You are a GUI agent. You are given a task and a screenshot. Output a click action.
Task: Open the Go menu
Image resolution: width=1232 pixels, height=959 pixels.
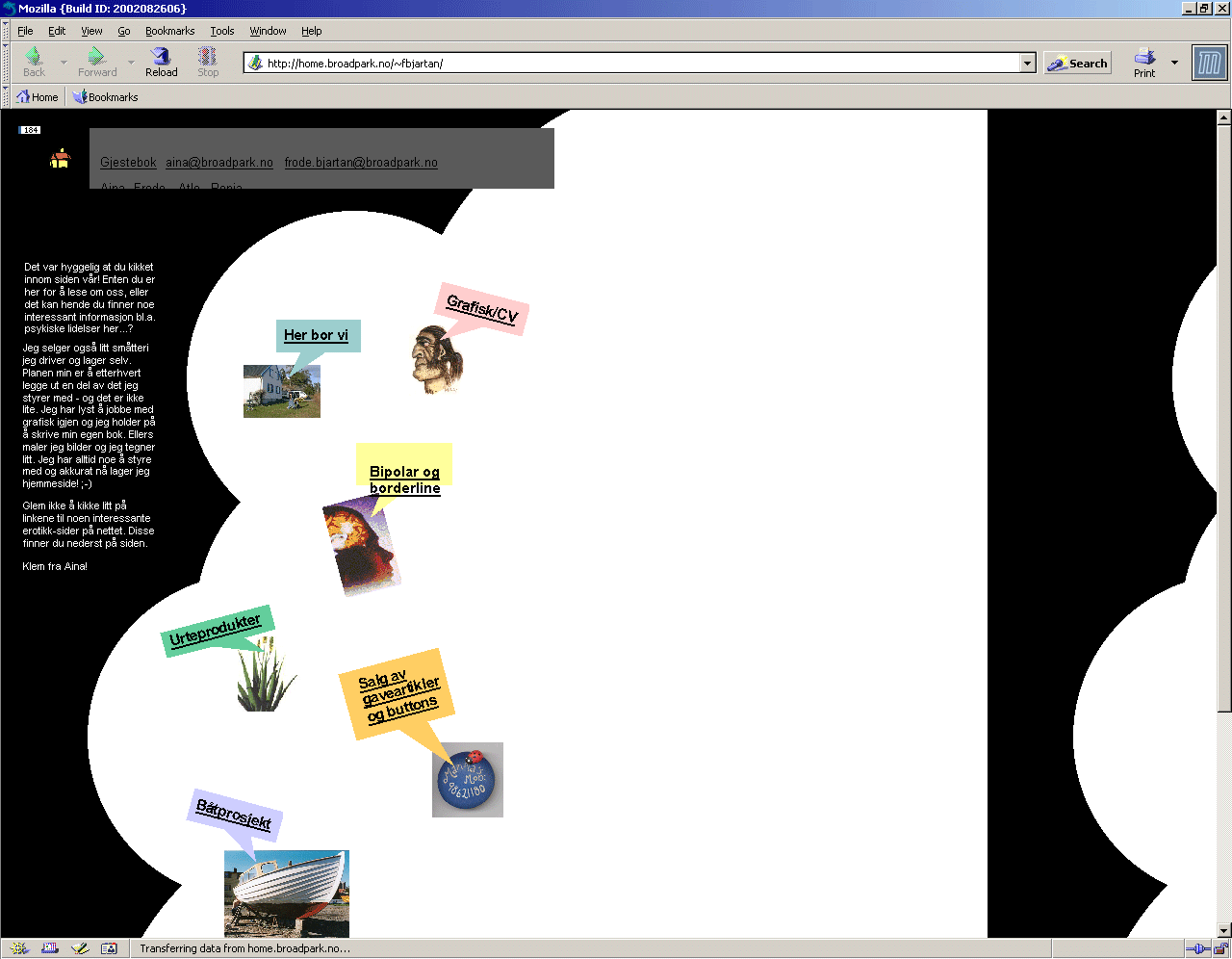click(124, 31)
